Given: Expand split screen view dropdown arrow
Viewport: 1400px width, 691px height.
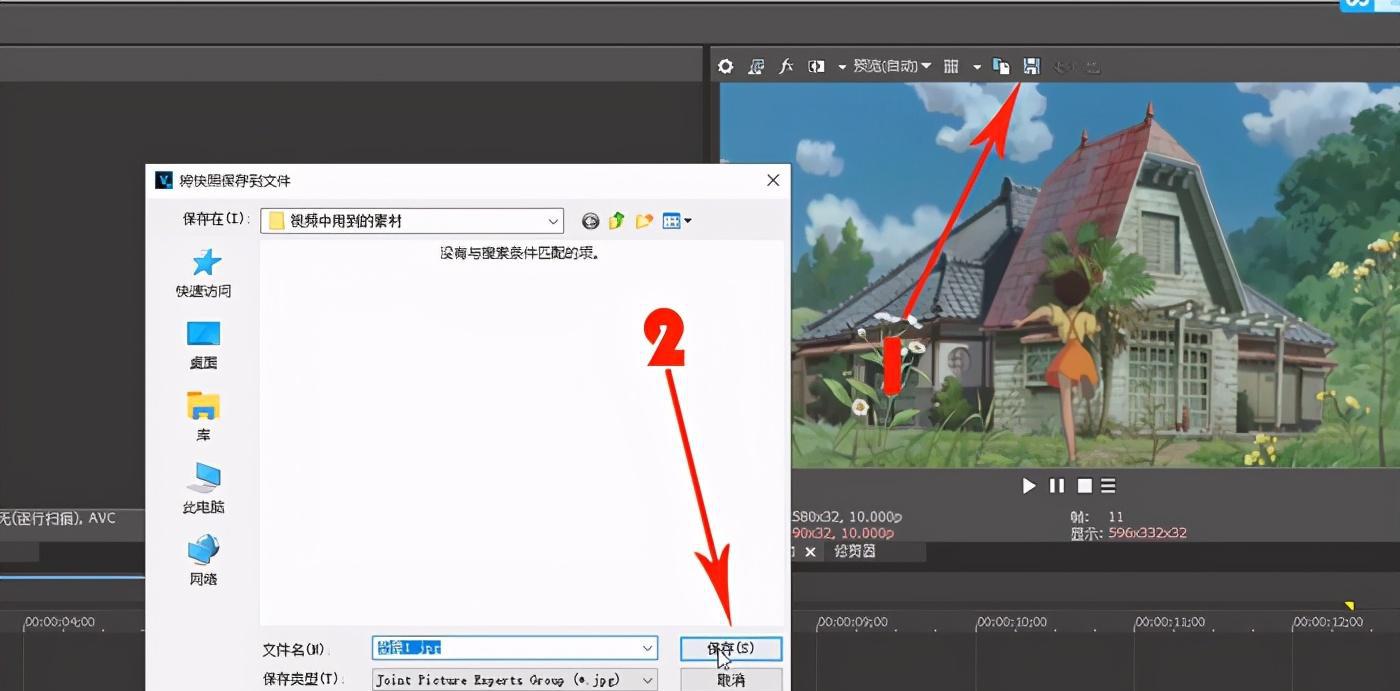Looking at the screenshot, I should pyautogui.click(x=842, y=67).
